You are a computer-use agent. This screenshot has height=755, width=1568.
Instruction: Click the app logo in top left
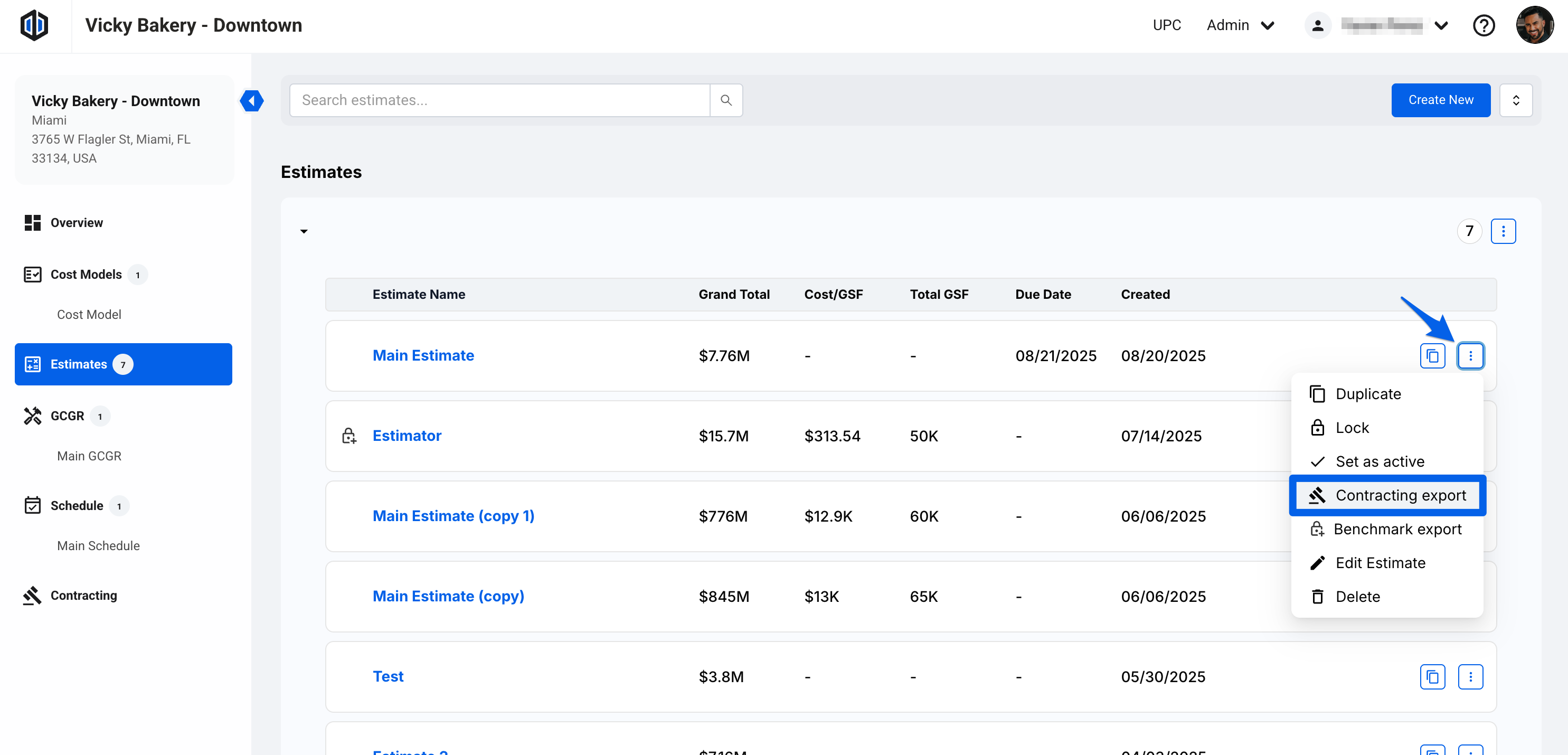click(34, 25)
